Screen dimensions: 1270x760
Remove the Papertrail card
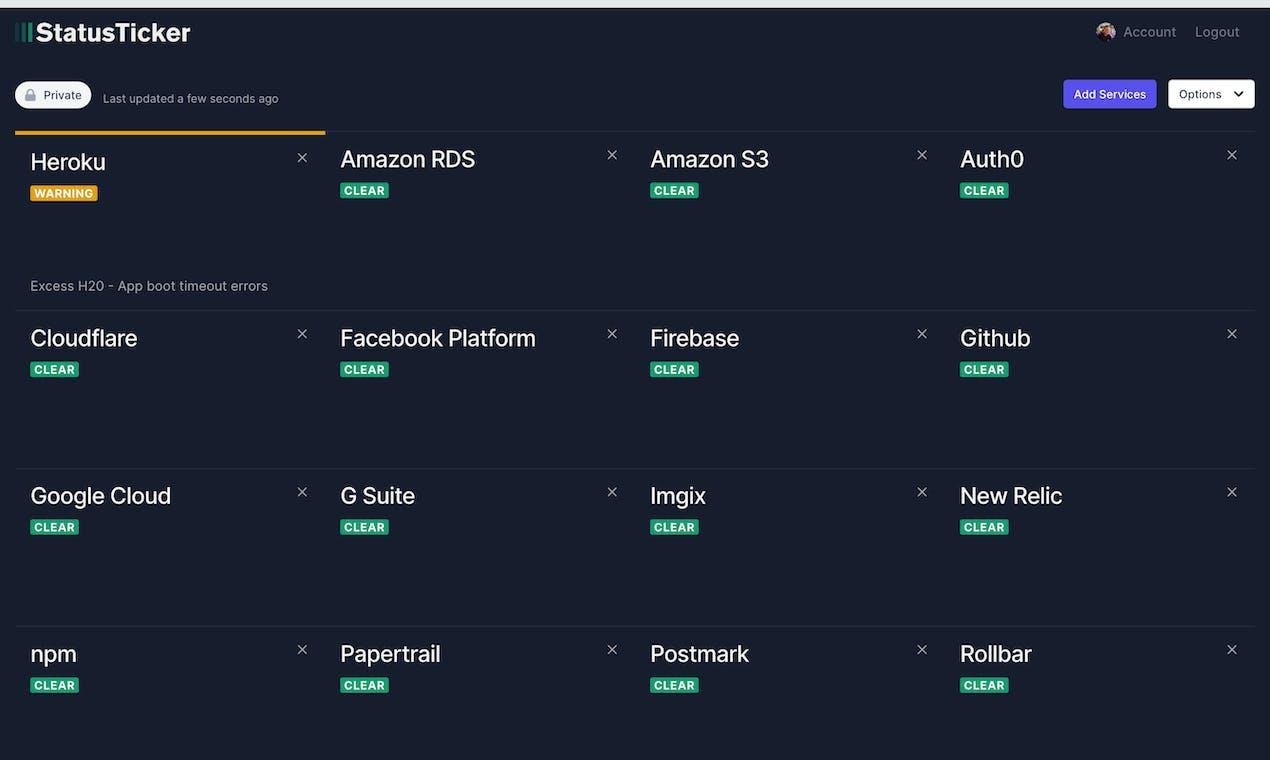tap(612, 650)
